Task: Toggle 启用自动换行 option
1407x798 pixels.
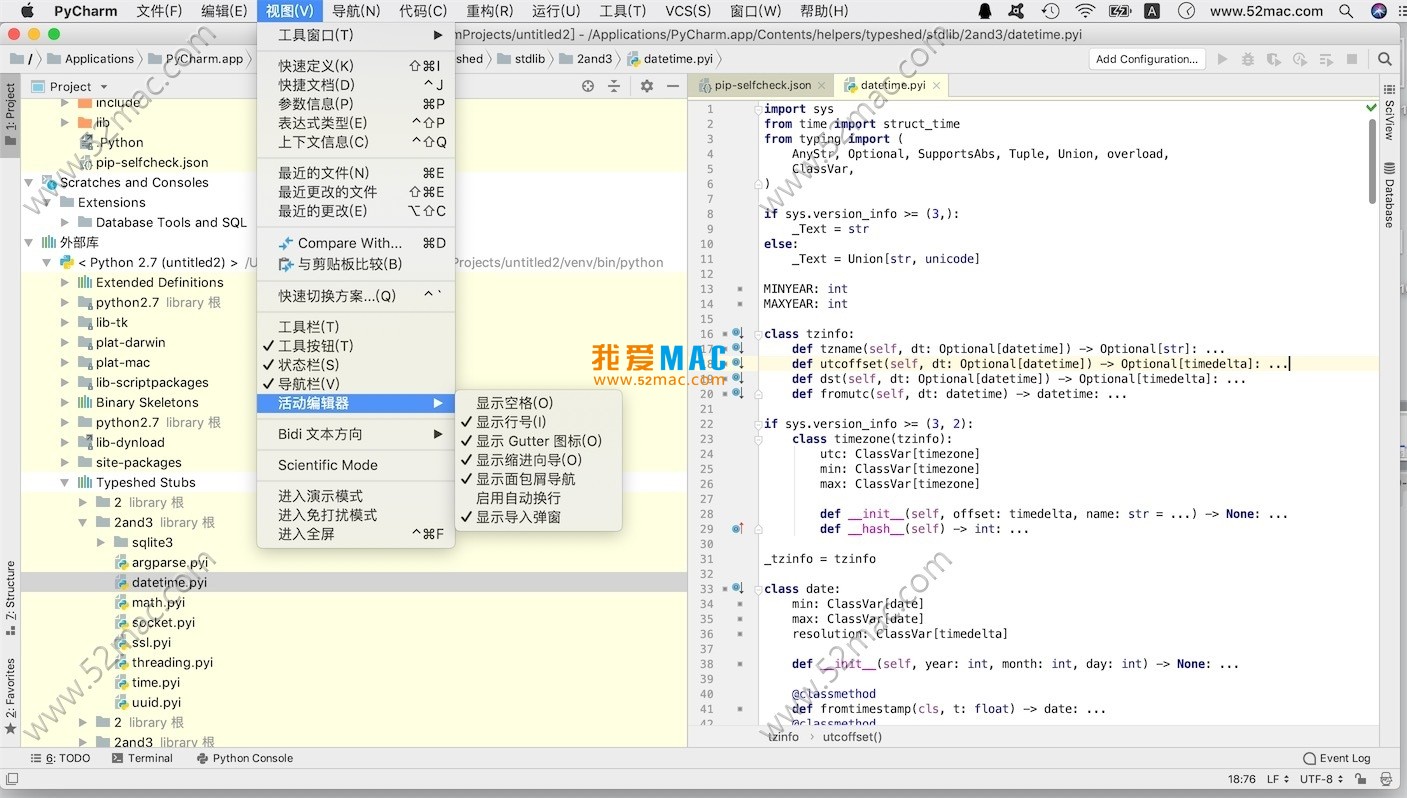Action: pyautogui.click(x=538, y=498)
